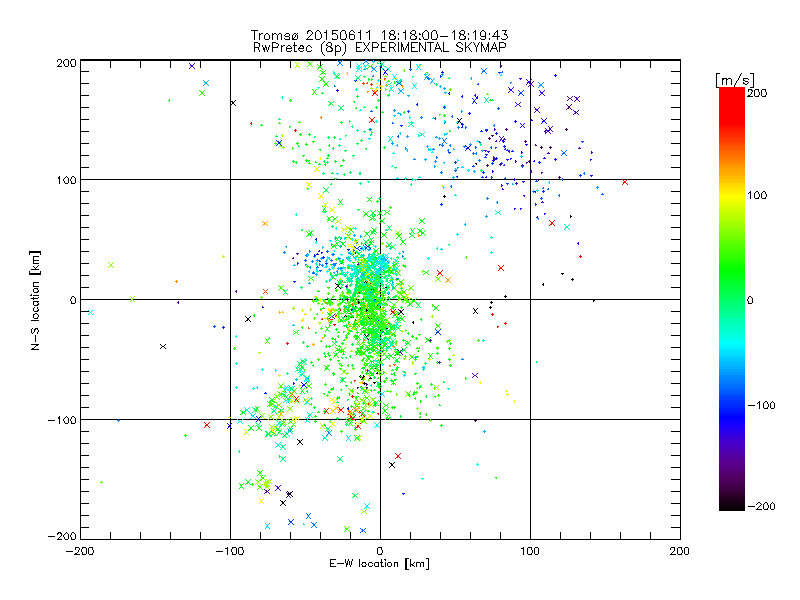Screen dimensions: 800x600
Task: Click the plot title 'Tromsø 20150611 18:18:00-18:19:43'
Action: coord(379,35)
